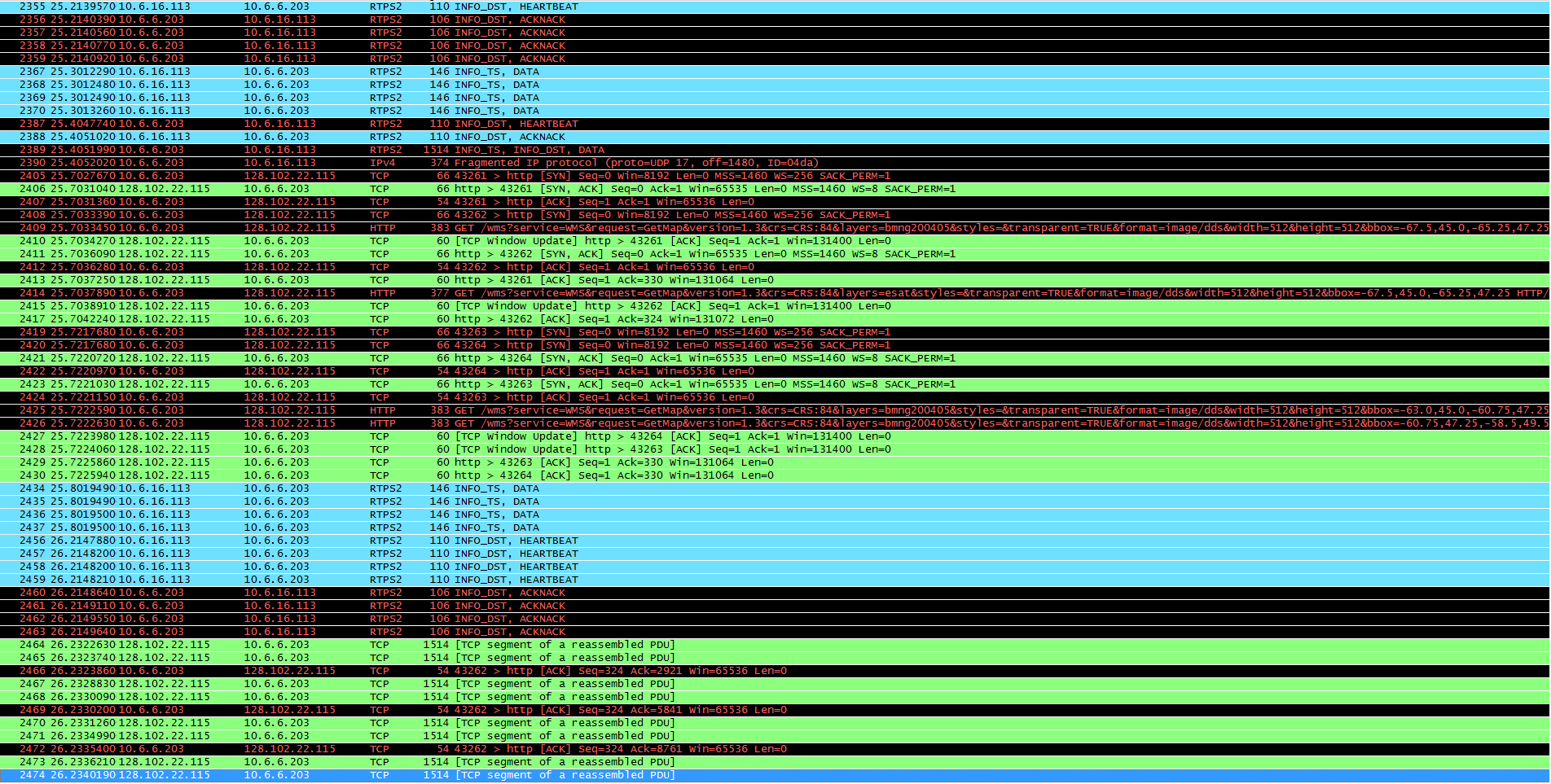Select packet 2424 ACK from 43263
The width and height of the screenshot is (1551, 784).
[x=775, y=397]
